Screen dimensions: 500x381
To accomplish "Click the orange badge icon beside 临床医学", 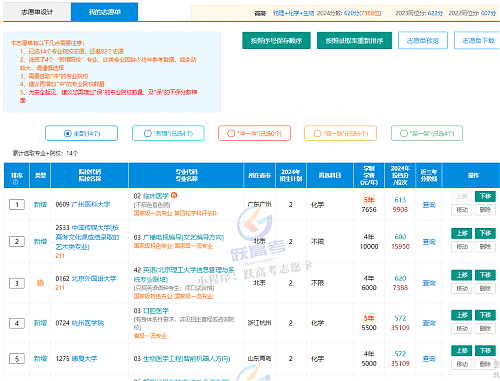I will point(174,195).
